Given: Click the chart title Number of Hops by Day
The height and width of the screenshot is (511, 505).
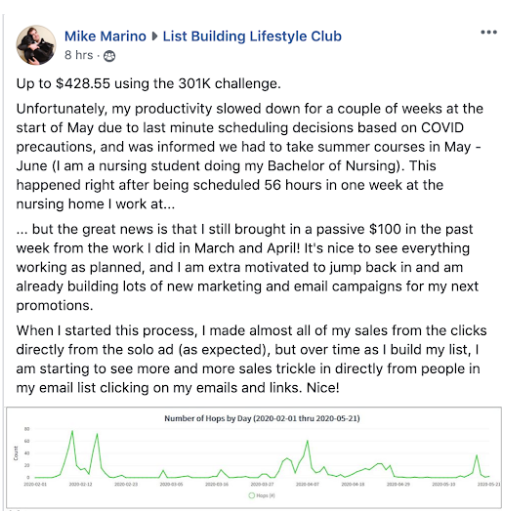Looking at the screenshot, I should tap(262, 418).
